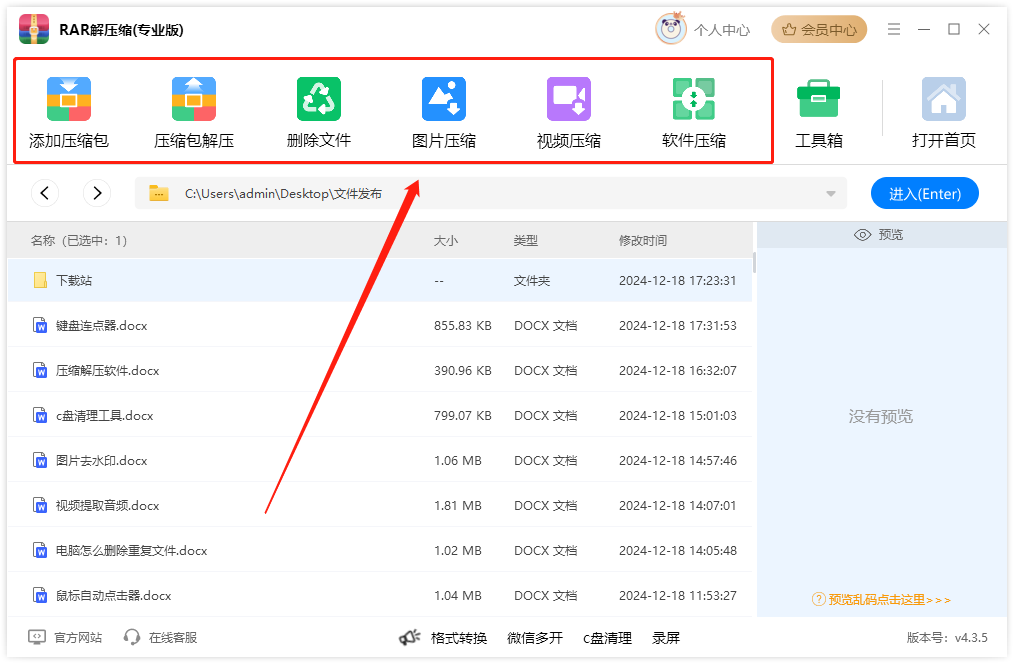
Task: Open 个人中心 avatar icon
Action: coord(671,29)
